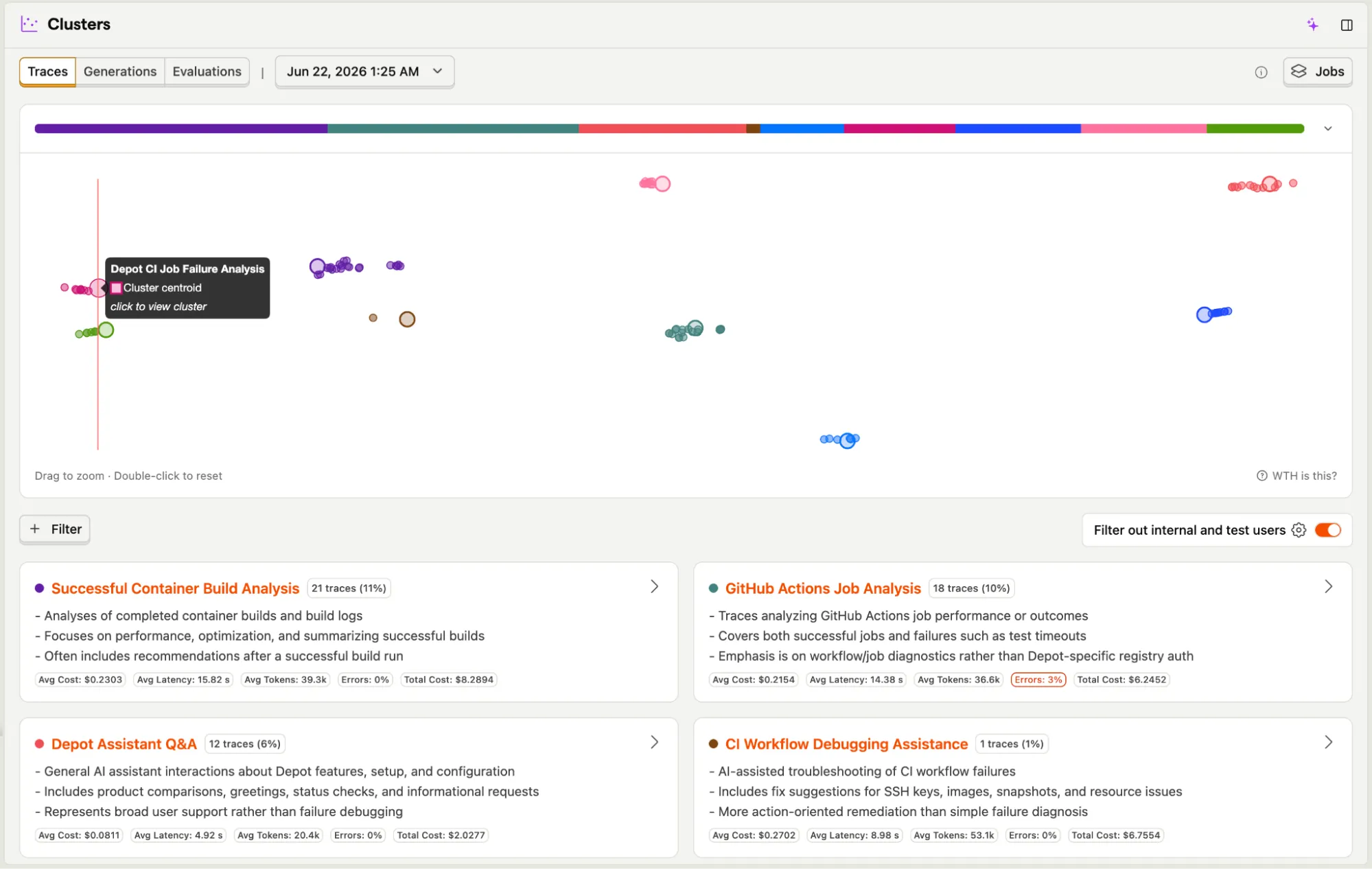The height and width of the screenshot is (869, 1372).
Task: Click the info circle icon near Jobs
Action: (x=1261, y=72)
